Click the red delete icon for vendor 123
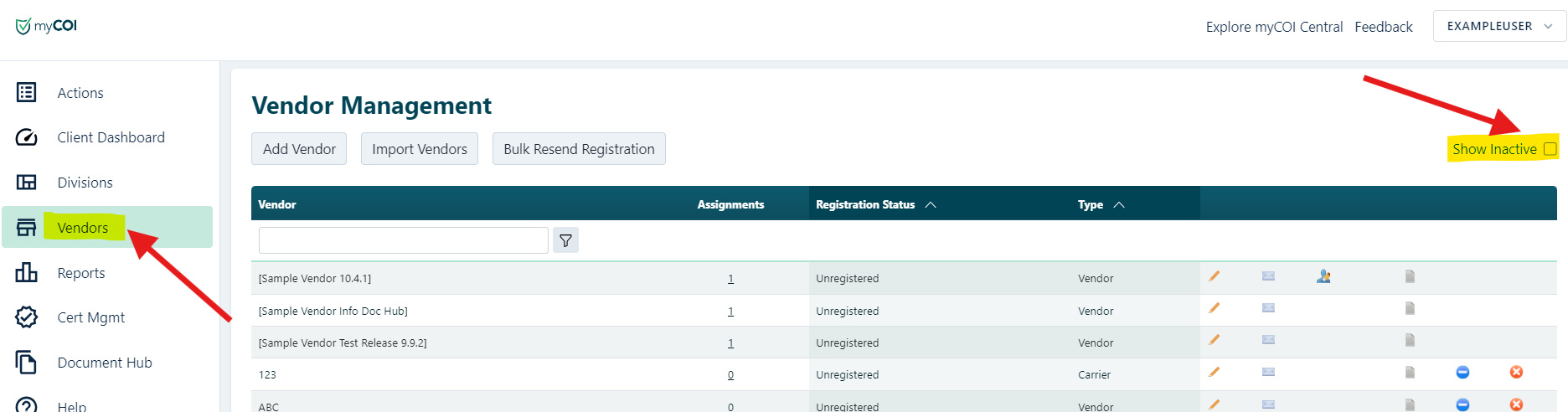1568x412 pixels. coord(1516,372)
